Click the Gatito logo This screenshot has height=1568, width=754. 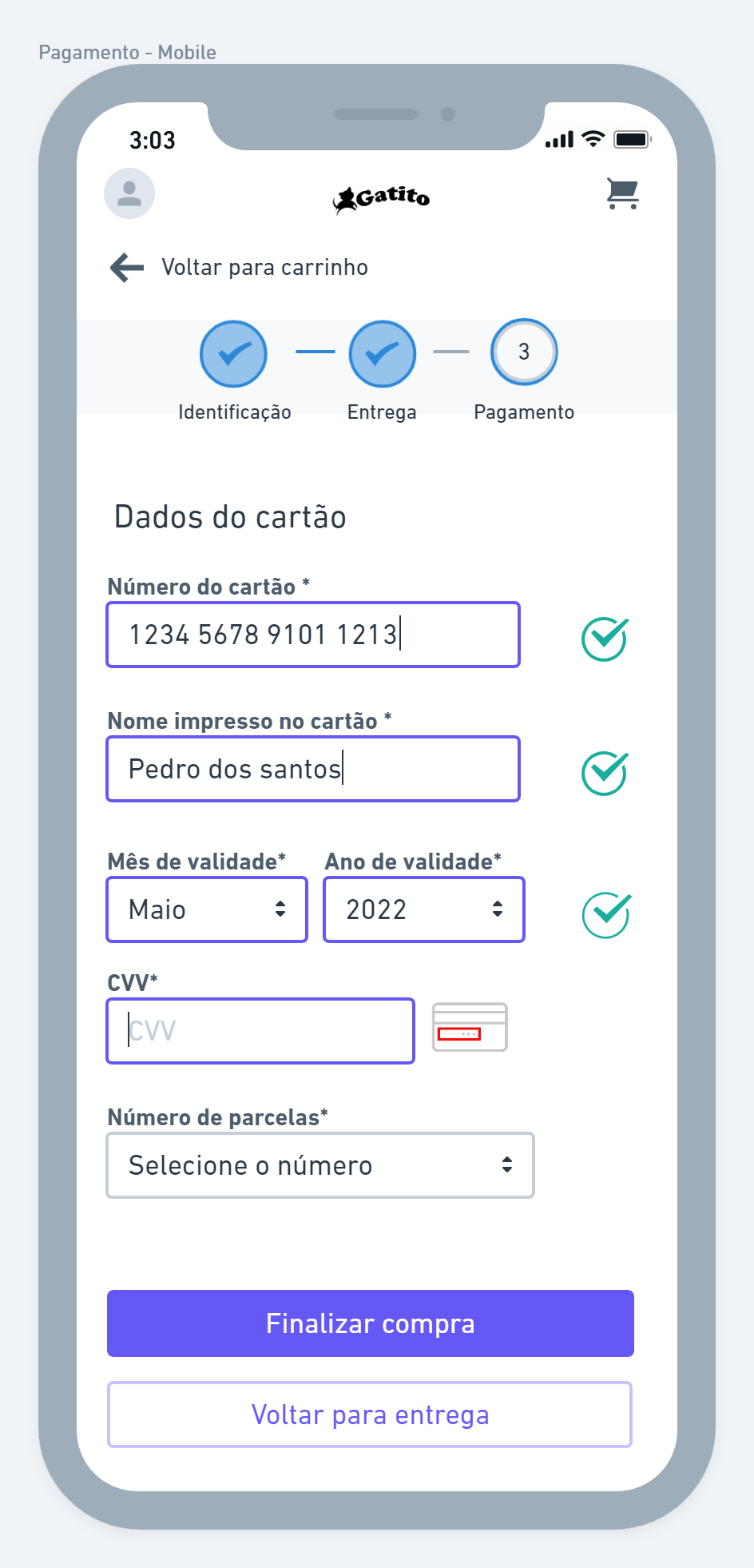pyautogui.click(x=382, y=198)
